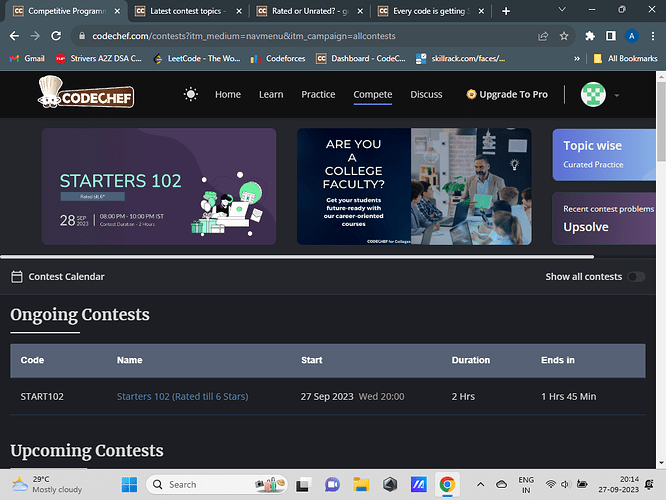Screen dimensions: 666x500
Task: Open Chrome from the taskbar
Action: pyautogui.click(x=447, y=485)
